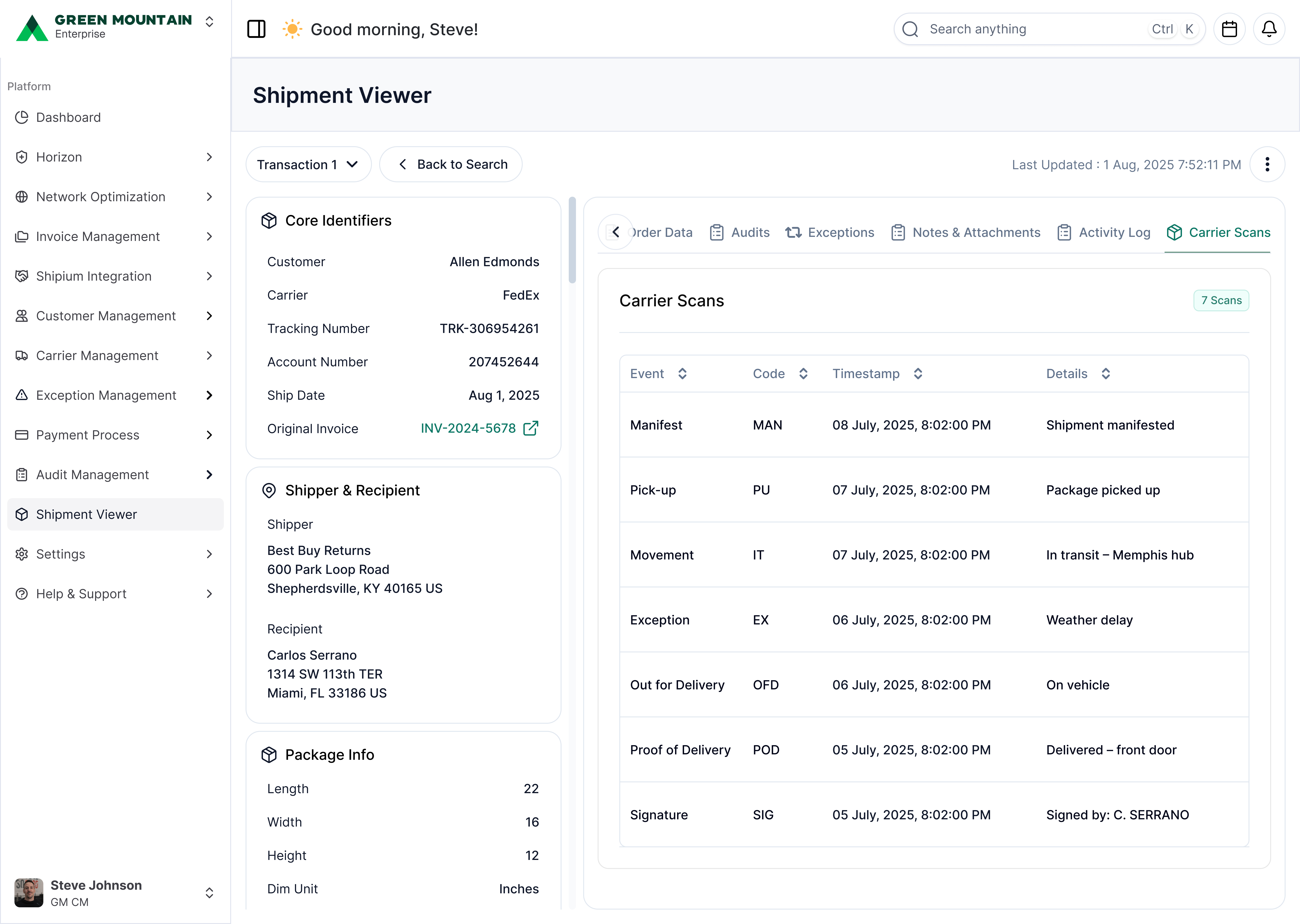Click the In transit – Memphis hub cell
The width and height of the screenshot is (1300, 924).
tap(1120, 555)
